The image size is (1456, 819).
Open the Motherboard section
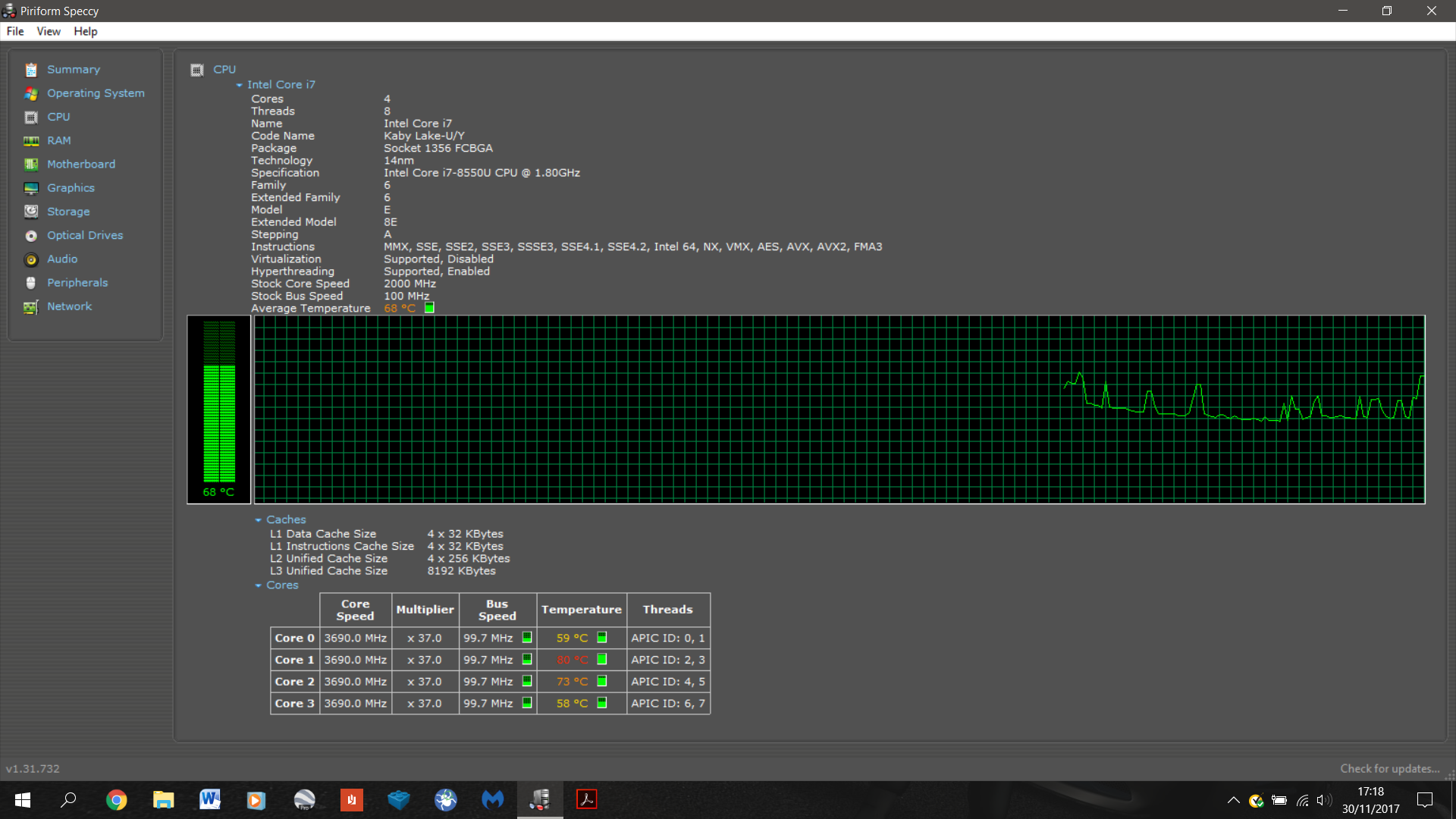click(x=81, y=165)
